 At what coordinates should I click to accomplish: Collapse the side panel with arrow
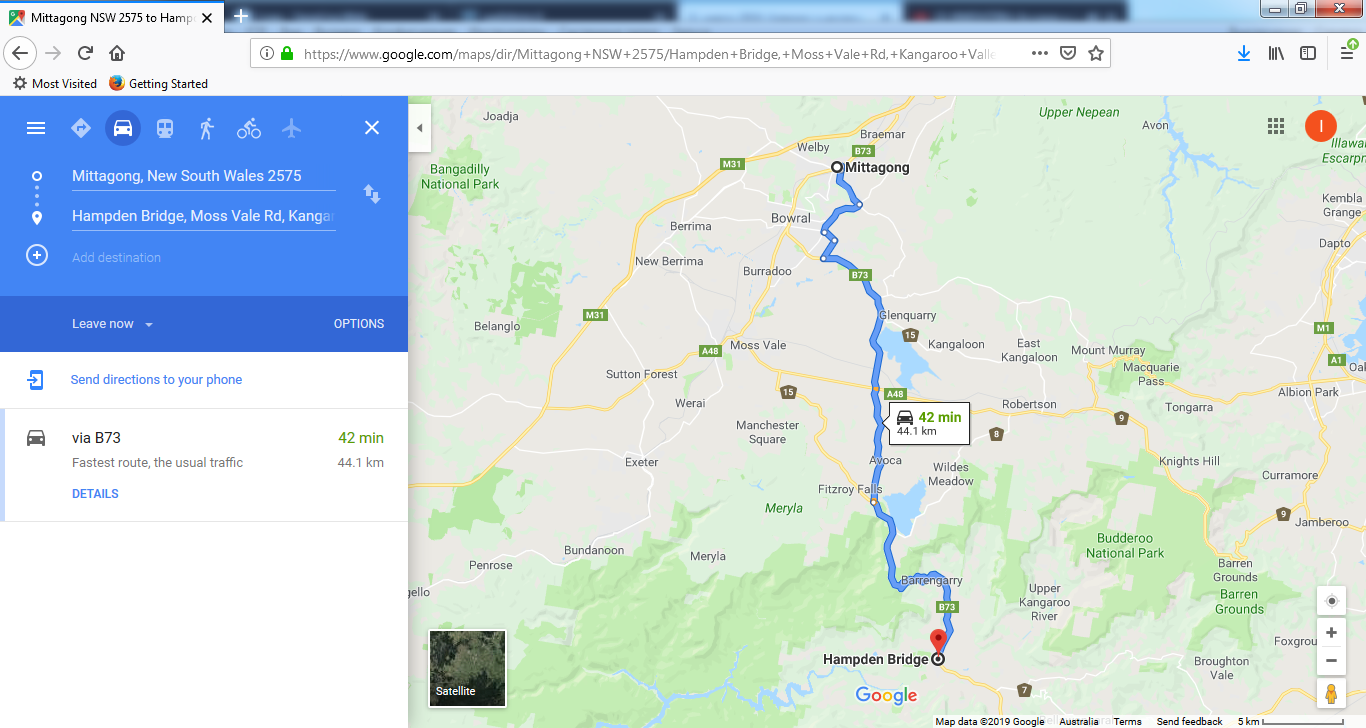(419, 128)
